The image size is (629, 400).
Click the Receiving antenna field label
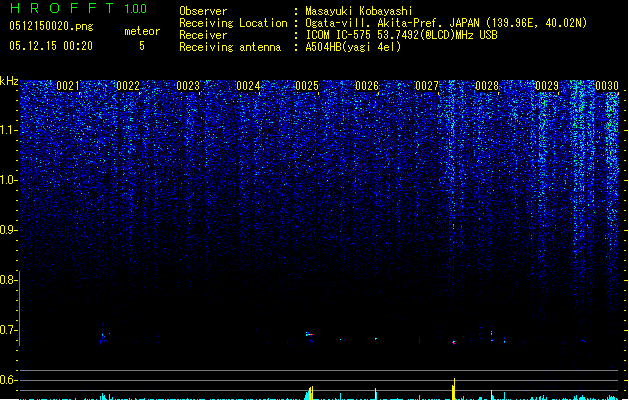point(230,47)
